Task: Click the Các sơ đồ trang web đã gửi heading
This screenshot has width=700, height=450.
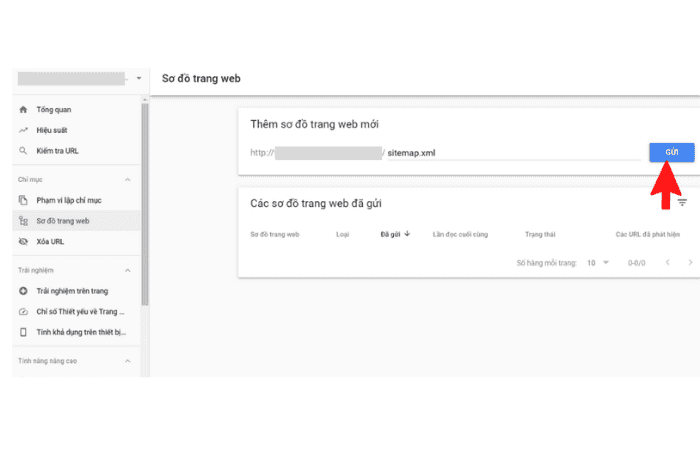Action: [x=316, y=204]
